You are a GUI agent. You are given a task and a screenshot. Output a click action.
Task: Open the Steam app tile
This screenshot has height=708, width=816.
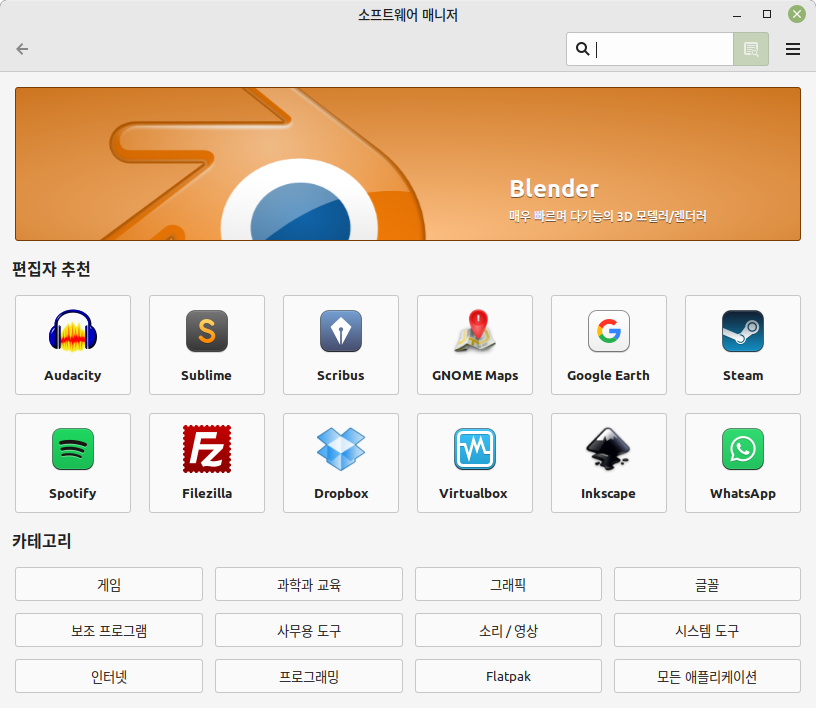(743, 345)
